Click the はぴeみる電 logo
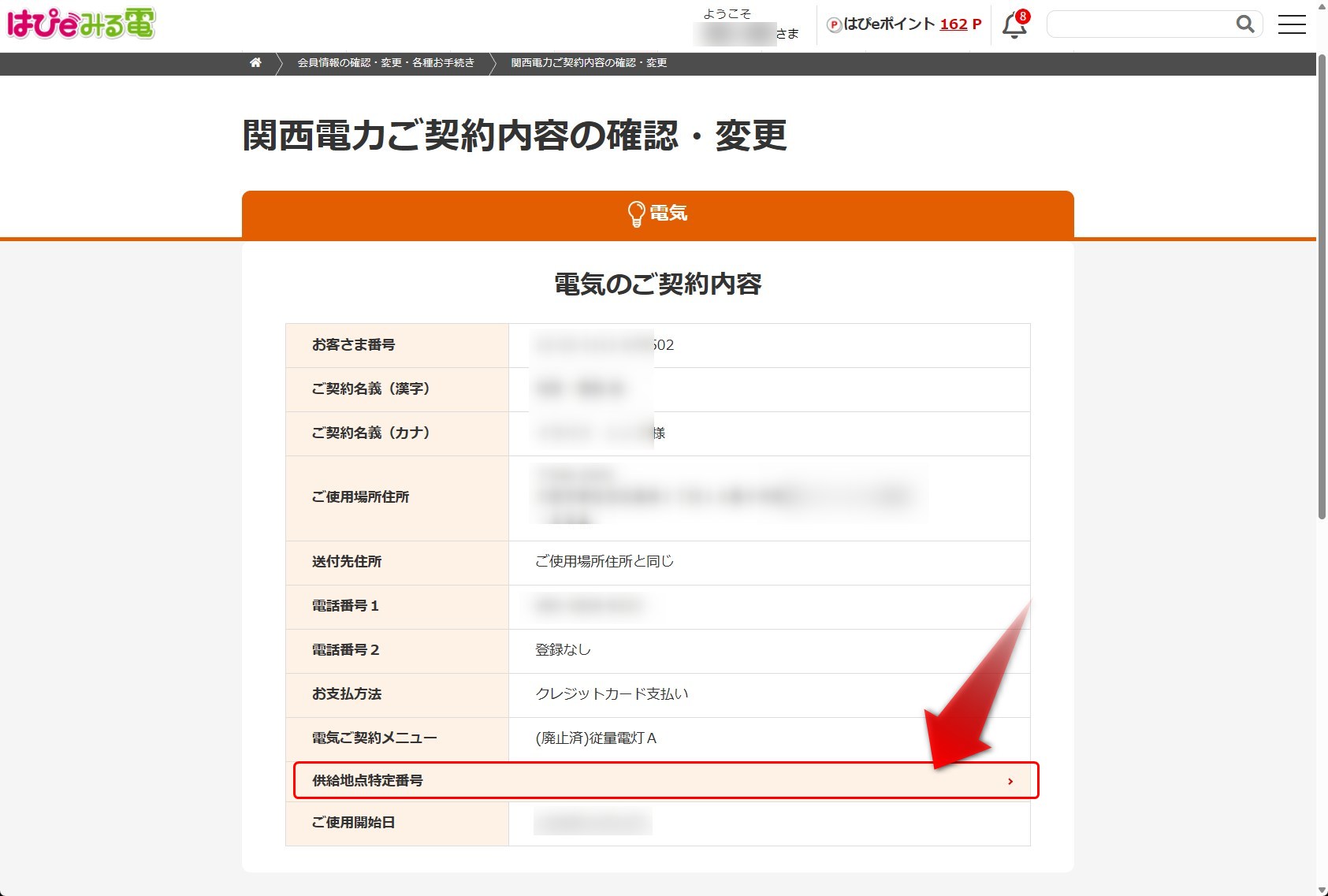 (81, 24)
